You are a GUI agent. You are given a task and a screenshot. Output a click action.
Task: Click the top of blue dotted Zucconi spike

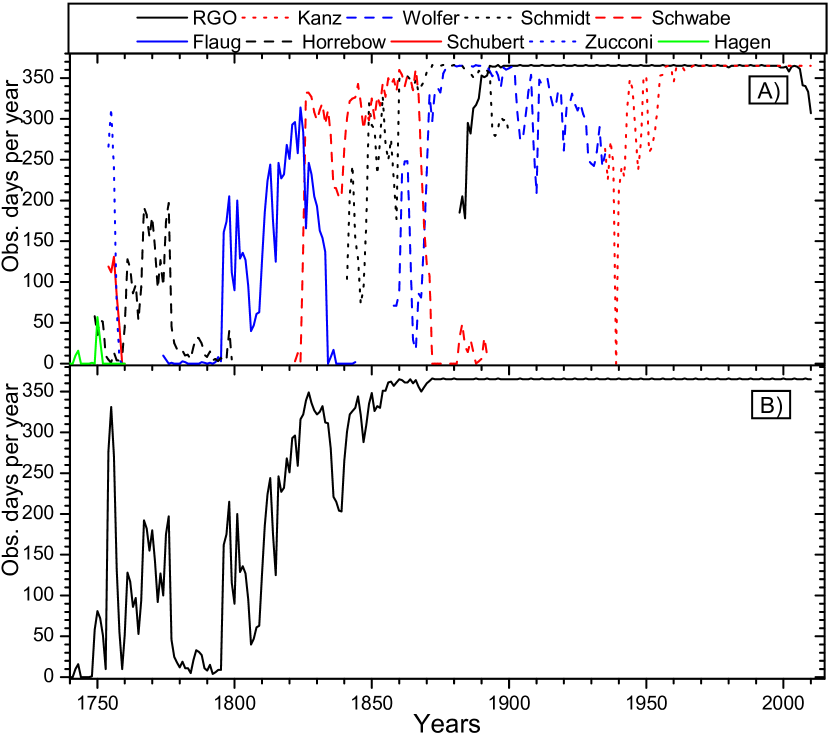[111, 113]
